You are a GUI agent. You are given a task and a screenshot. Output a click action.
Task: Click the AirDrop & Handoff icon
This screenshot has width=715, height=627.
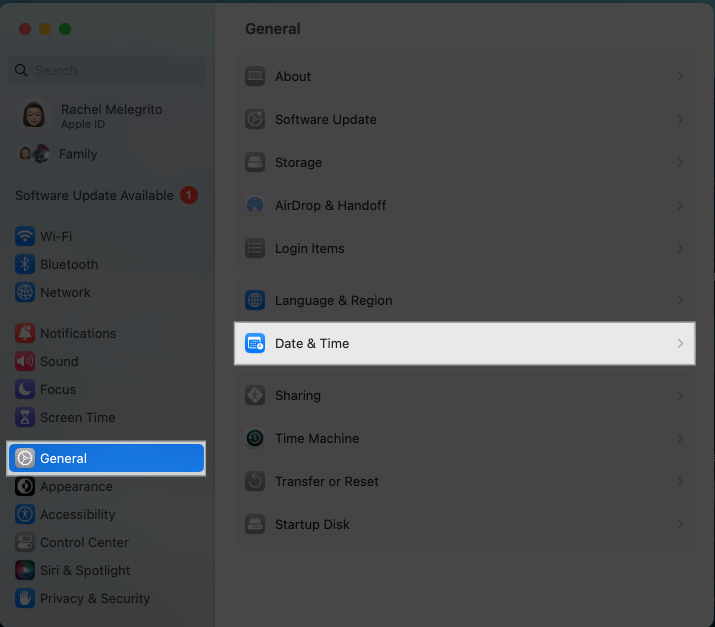(255, 205)
